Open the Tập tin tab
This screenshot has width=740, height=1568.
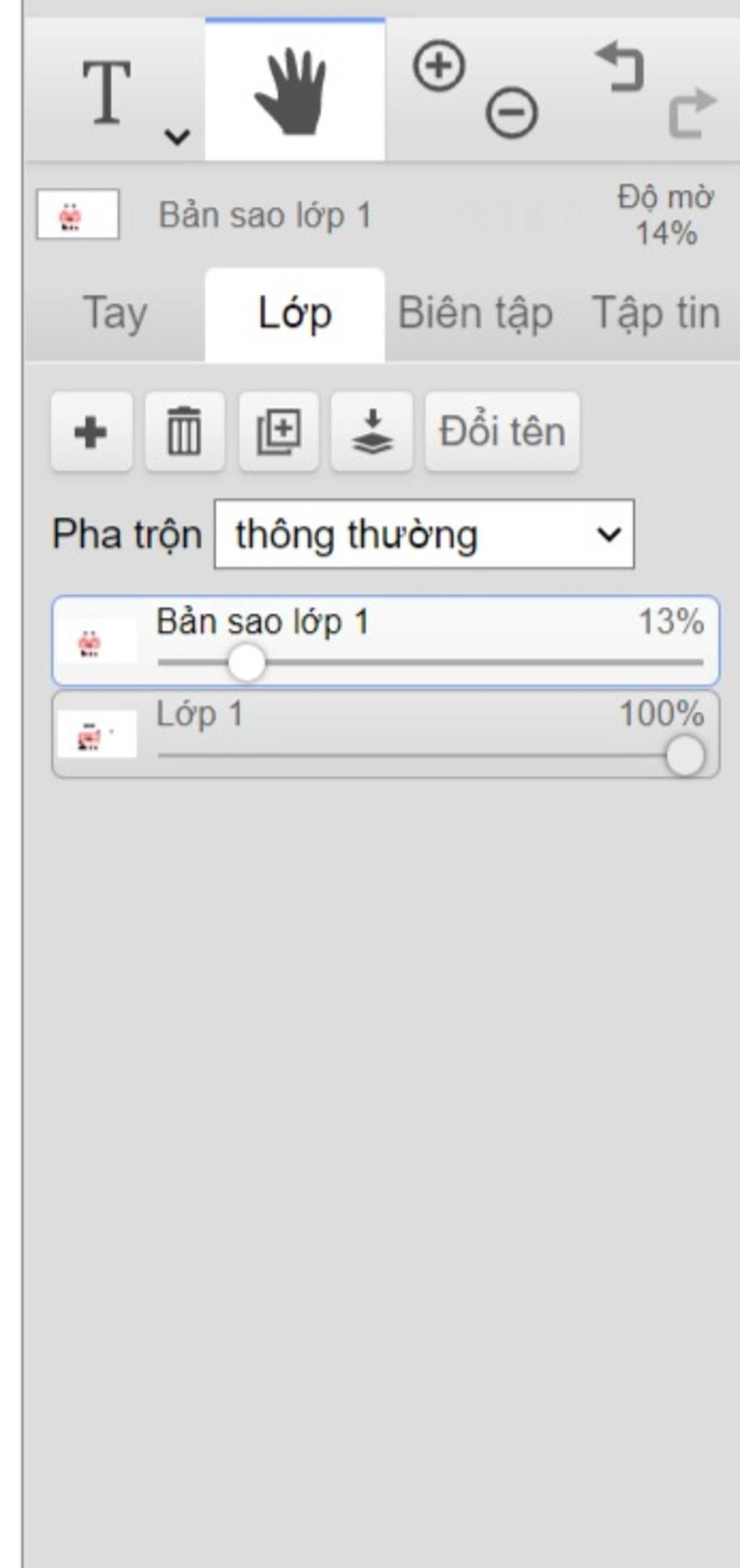(655, 314)
